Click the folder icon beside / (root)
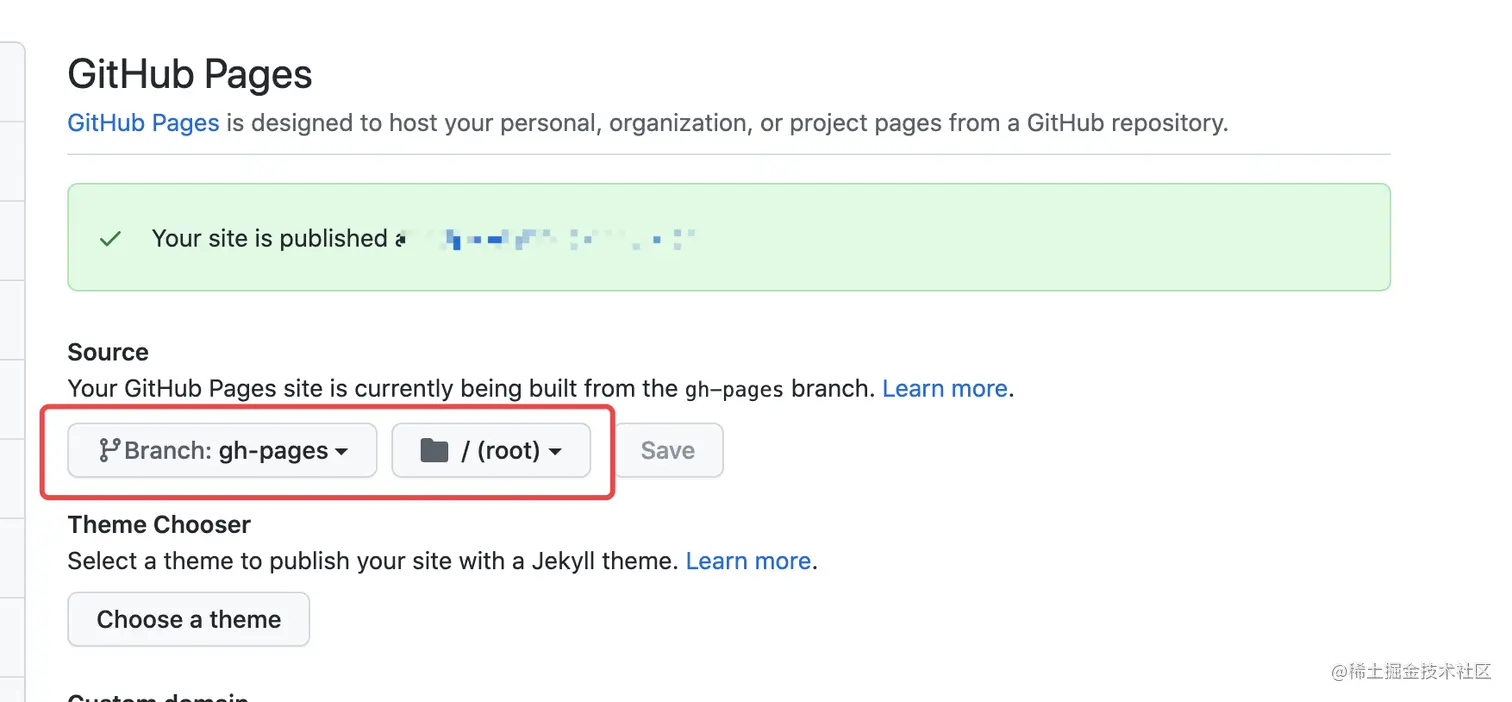 click(x=434, y=450)
